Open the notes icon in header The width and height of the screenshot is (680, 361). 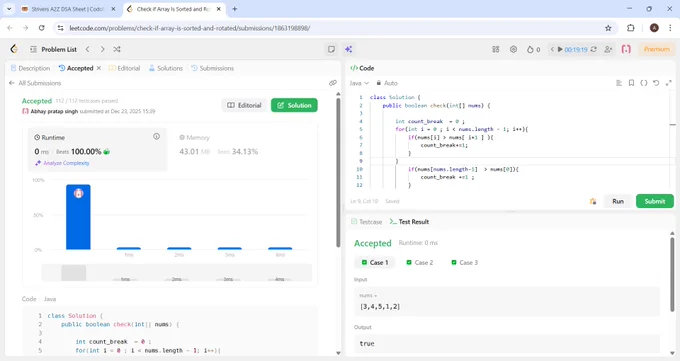(x=331, y=49)
